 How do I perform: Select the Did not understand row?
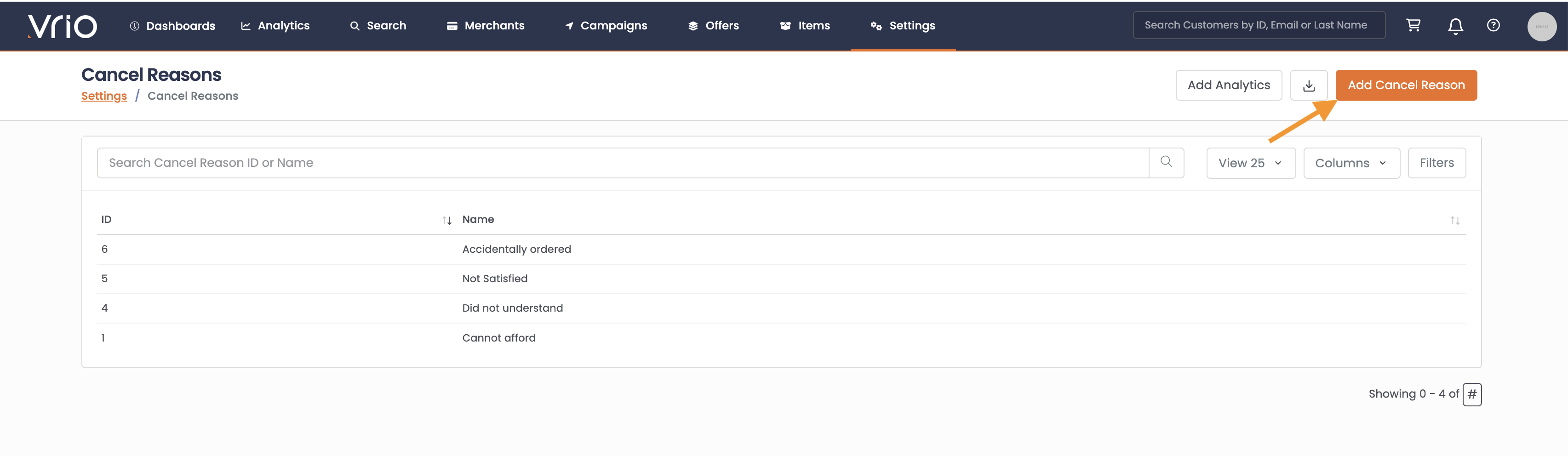click(782, 308)
